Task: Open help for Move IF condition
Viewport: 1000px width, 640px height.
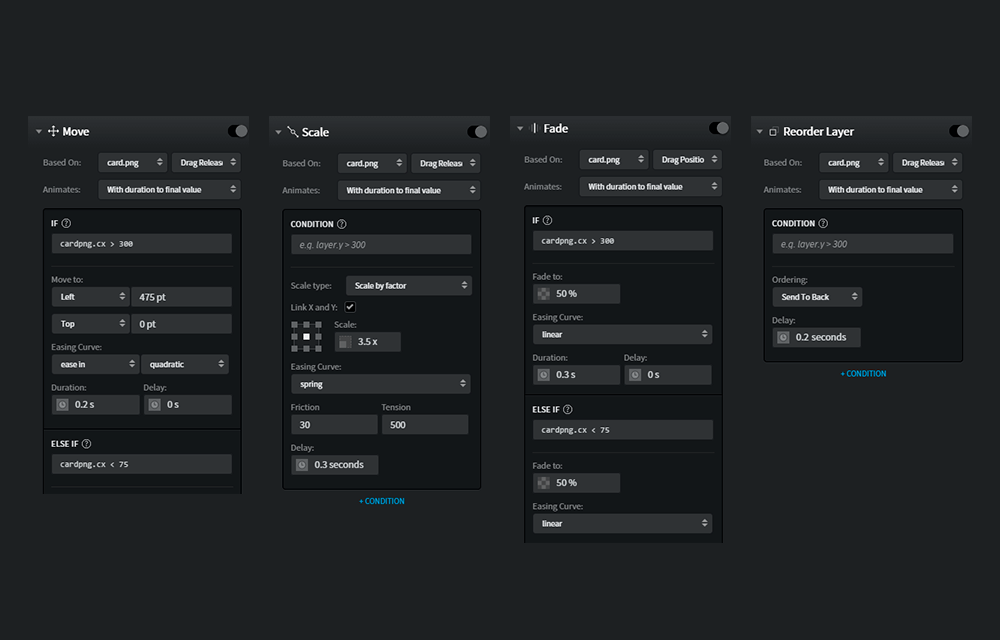Action: [x=66, y=223]
